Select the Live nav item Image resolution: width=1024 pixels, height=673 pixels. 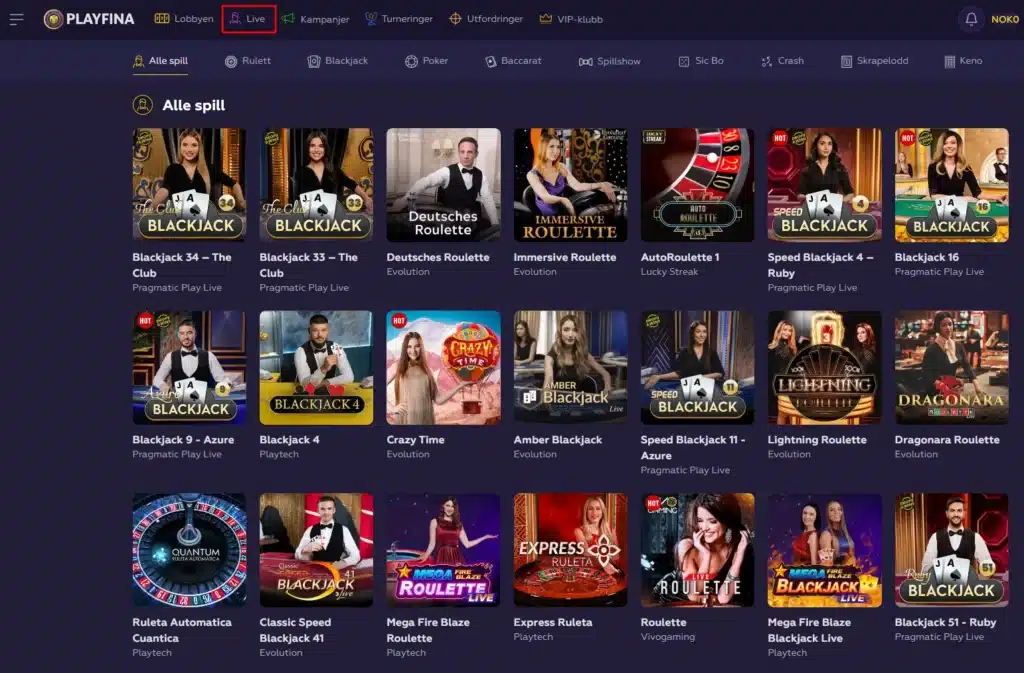coord(249,19)
